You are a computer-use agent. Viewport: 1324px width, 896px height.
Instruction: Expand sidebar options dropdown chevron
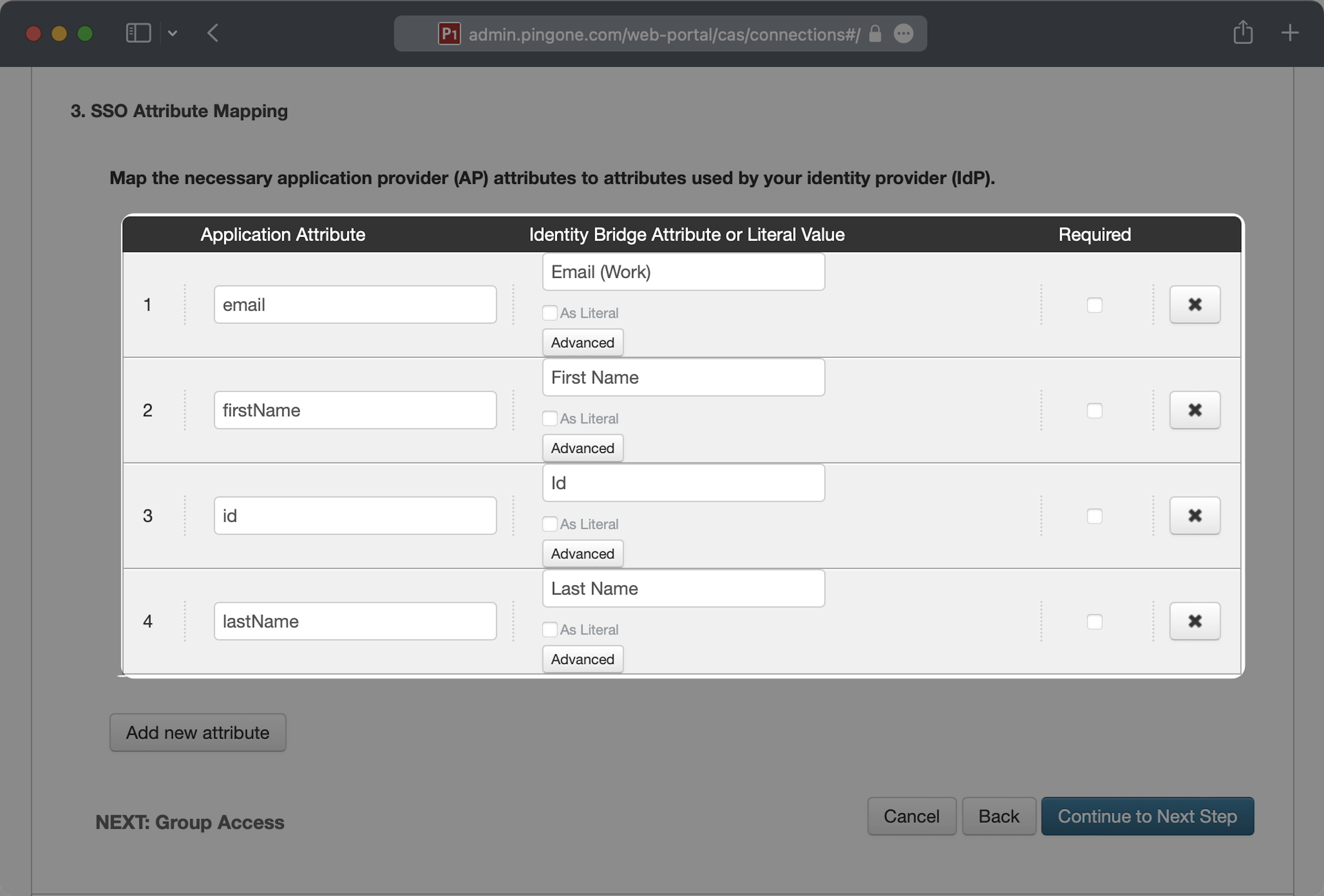tap(173, 33)
